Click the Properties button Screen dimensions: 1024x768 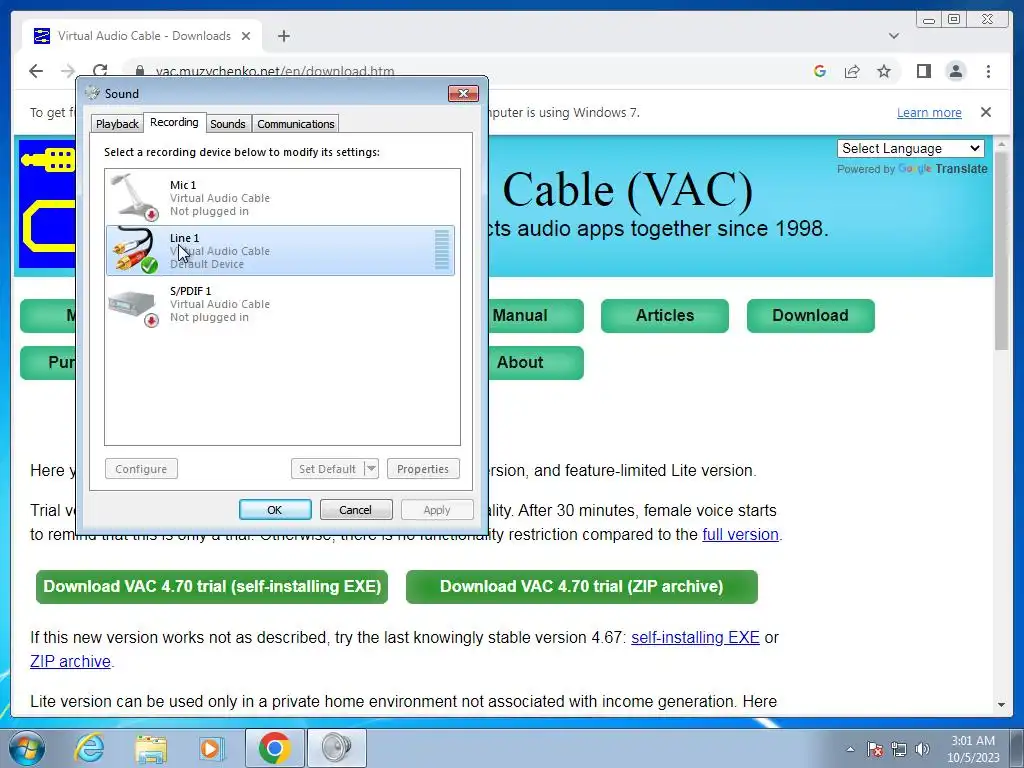(x=423, y=468)
